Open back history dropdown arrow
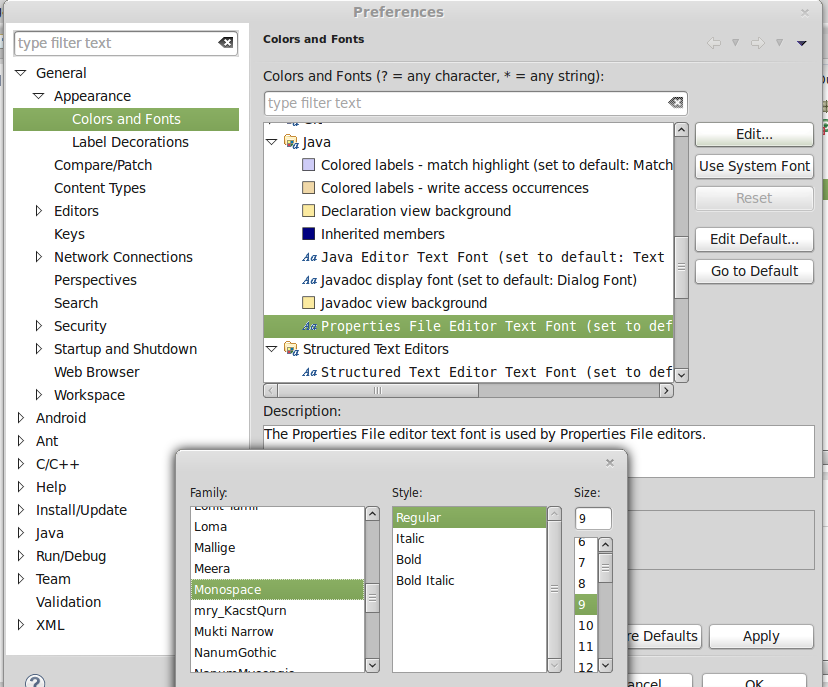The height and width of the screenshot is (687, 828). [x=735, y=43]
